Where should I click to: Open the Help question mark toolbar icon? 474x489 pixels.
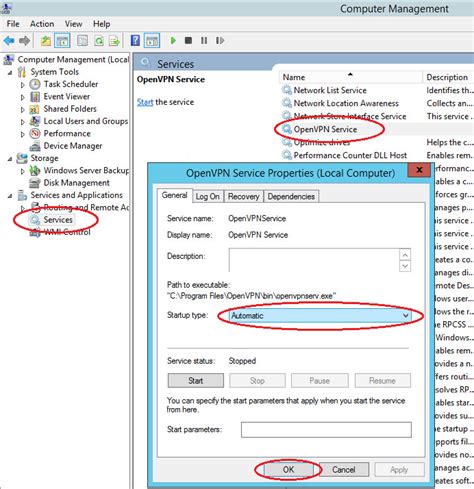[x=135, y=41]
